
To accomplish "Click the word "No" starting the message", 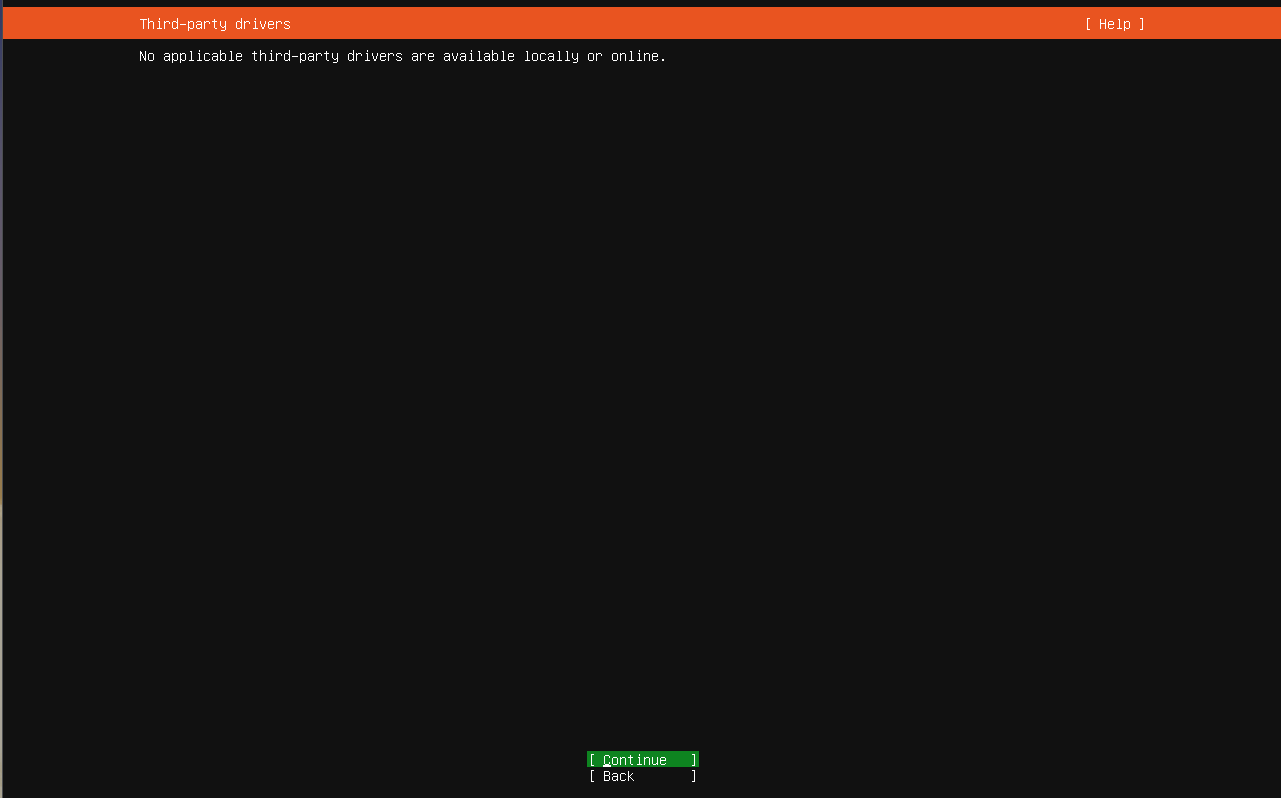I will point(147,57).
